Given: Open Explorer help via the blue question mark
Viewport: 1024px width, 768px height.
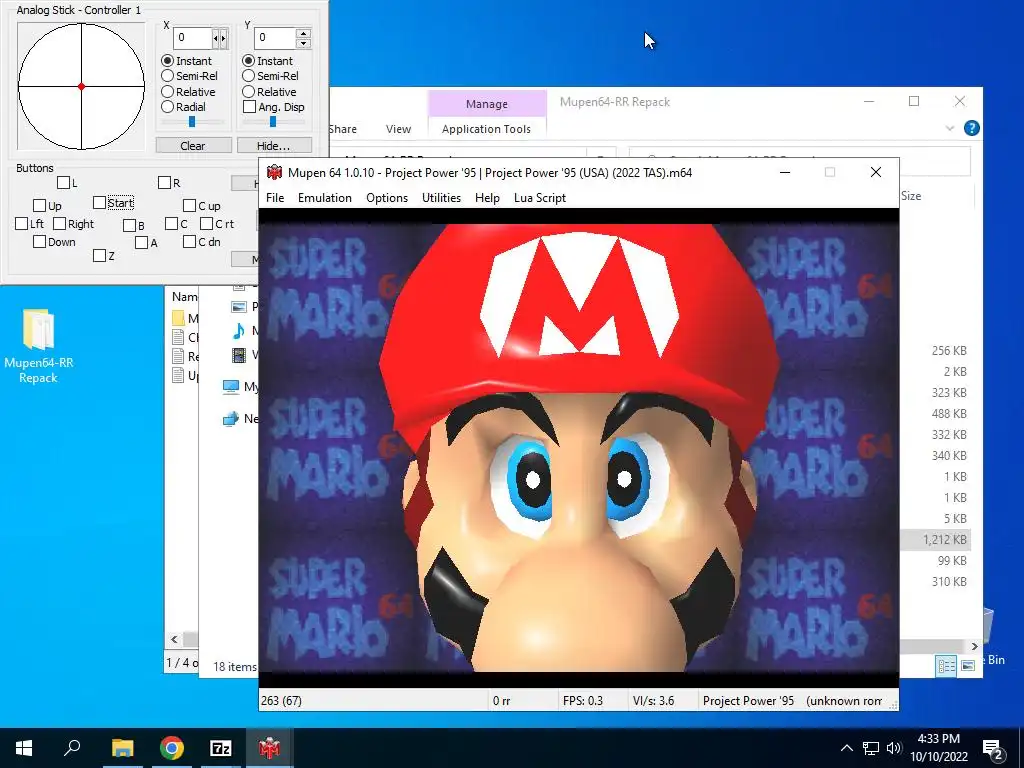Looking at the screenshot, I should pyautogui.click(x=971, y=128).
